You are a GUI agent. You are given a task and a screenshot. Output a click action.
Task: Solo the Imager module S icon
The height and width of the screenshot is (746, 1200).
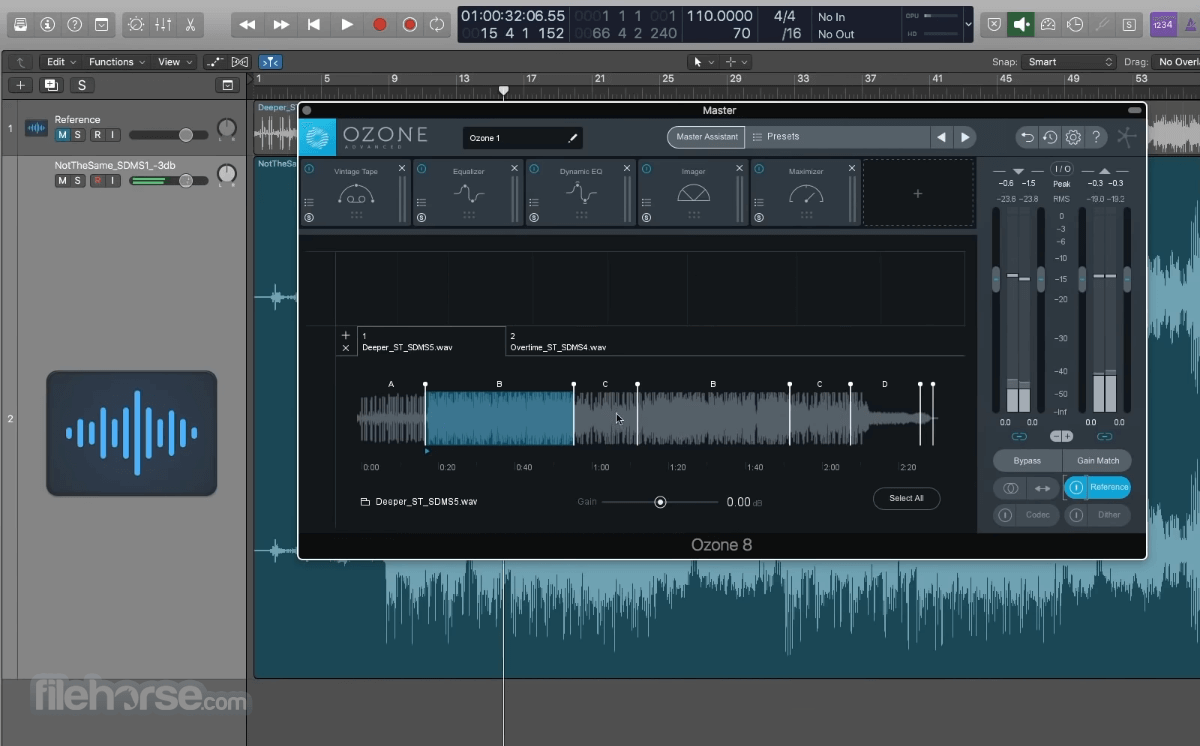click(646, 217)
